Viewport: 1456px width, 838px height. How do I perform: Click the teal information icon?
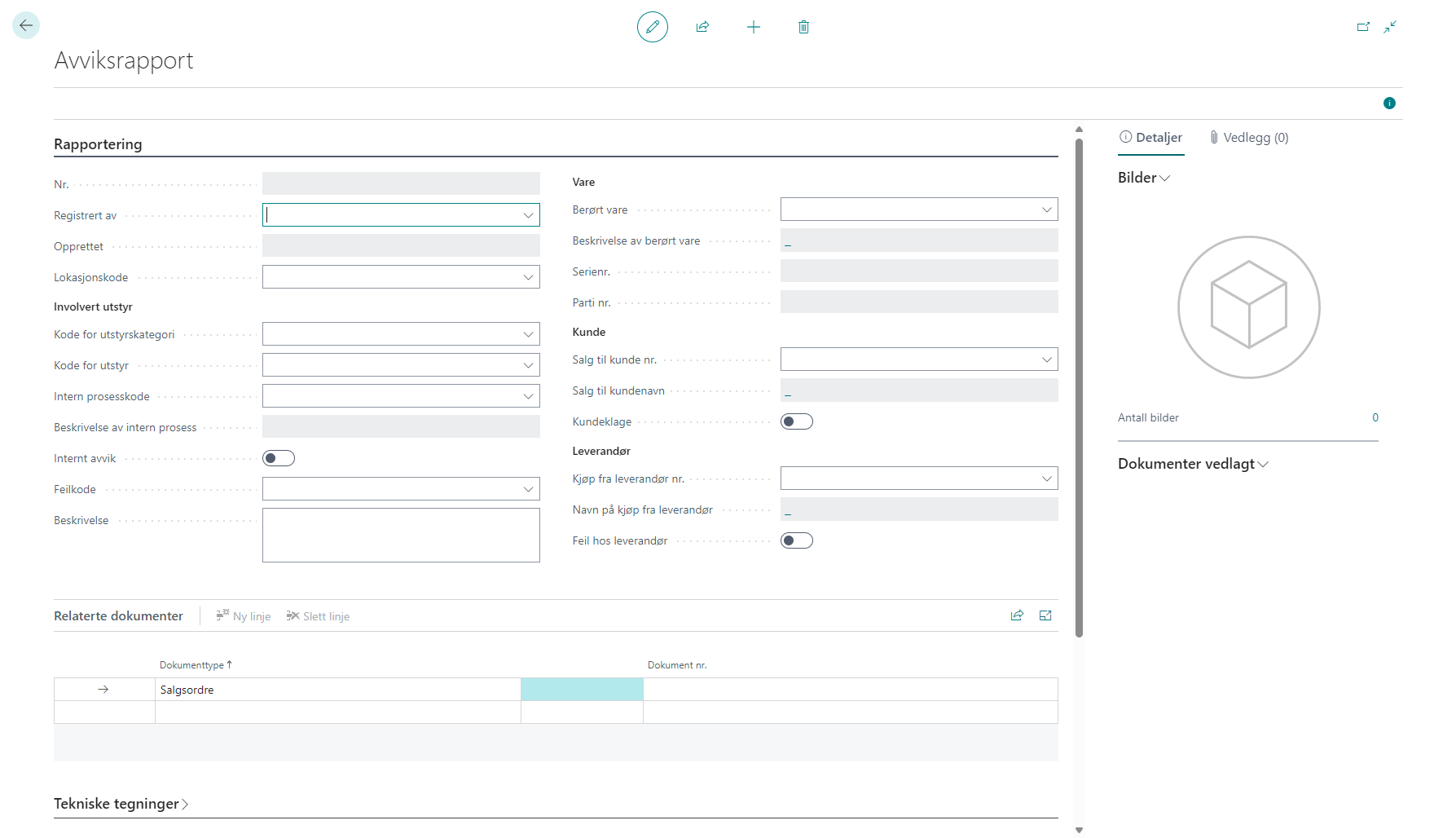[1389, 103]
